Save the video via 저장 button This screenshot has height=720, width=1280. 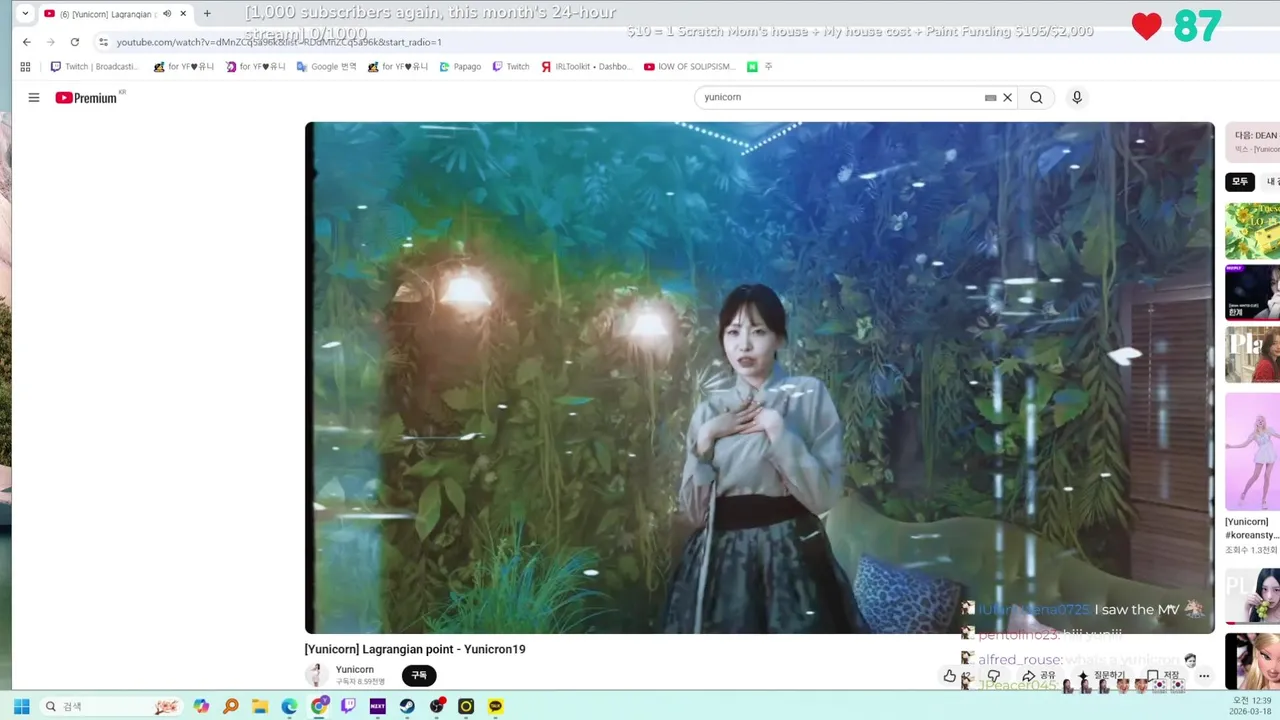[1162, 676]
